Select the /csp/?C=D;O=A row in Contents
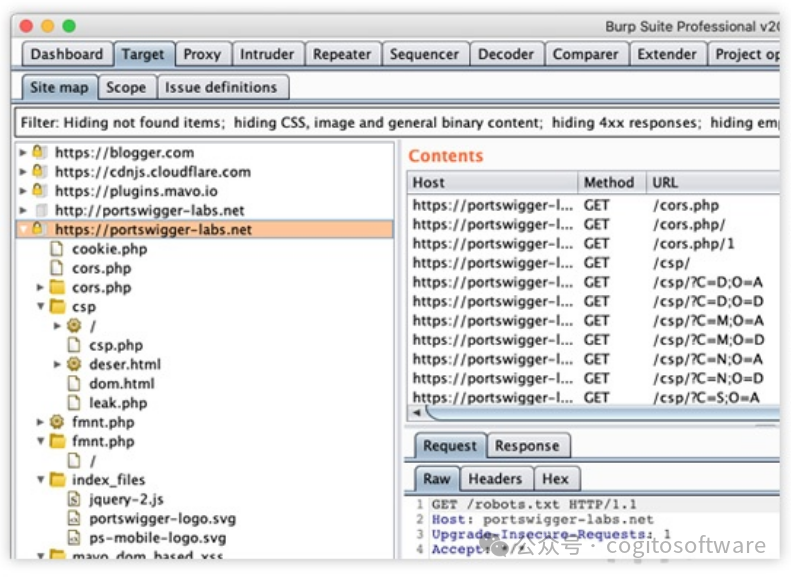 point(593,282)
